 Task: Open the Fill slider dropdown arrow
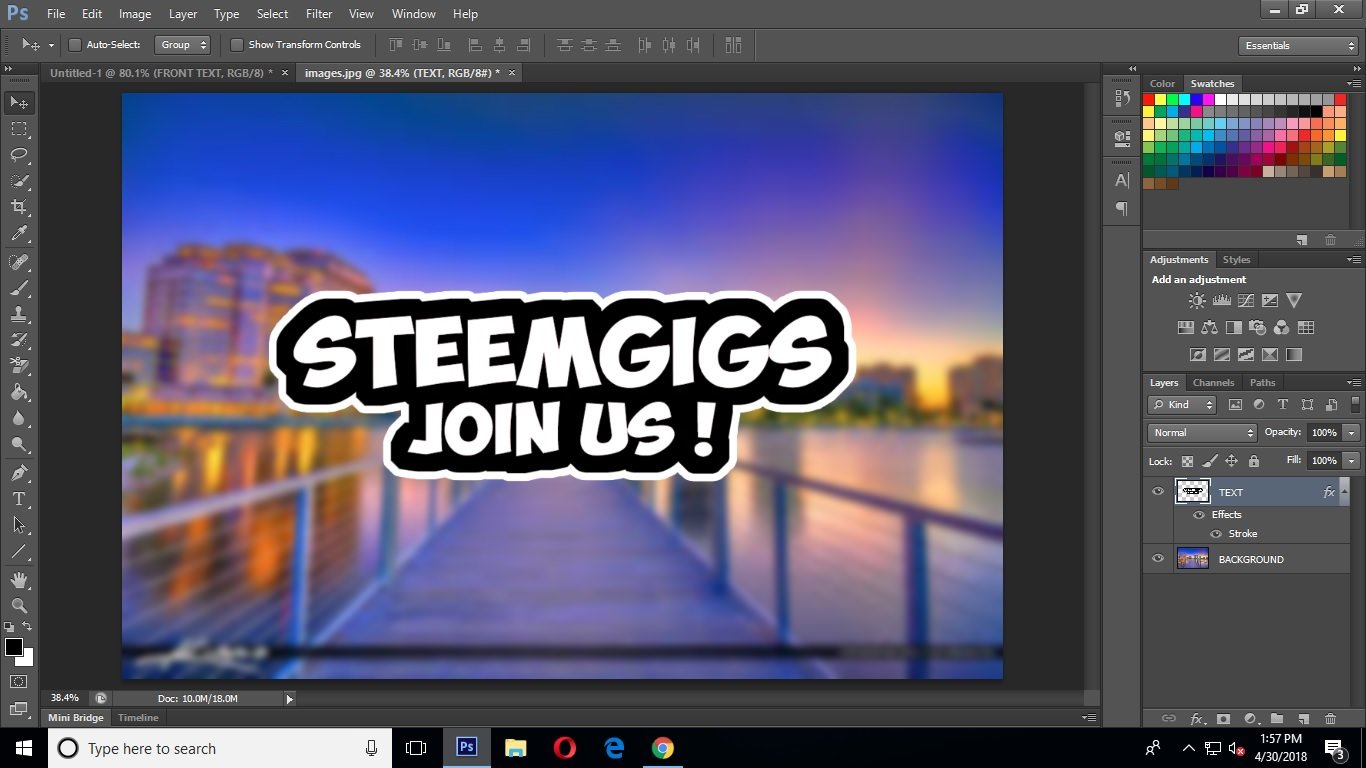(x=1352, y=461)
